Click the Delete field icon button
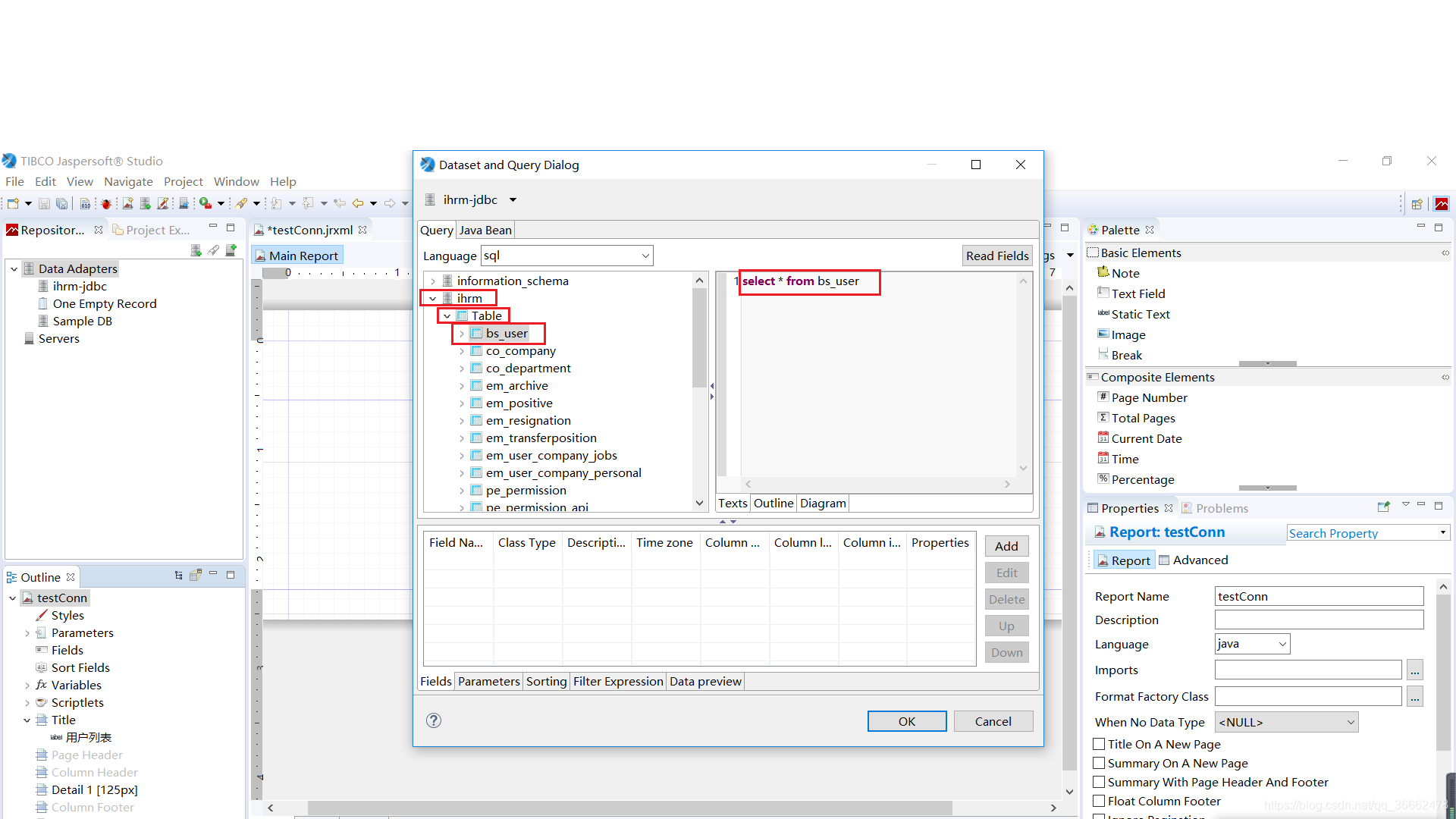Screen dimensions: 1456x819 [x=1006, y=599]
